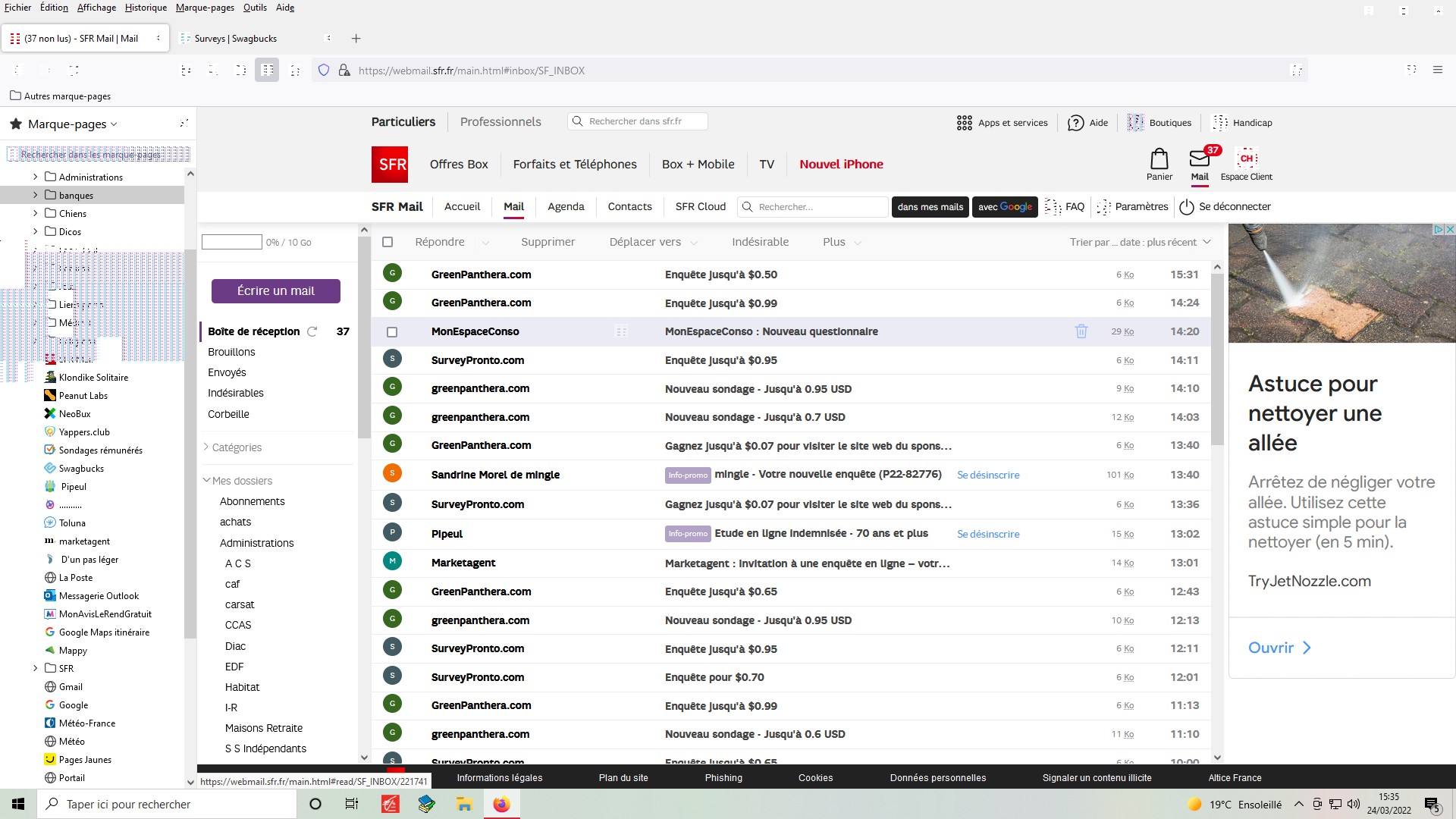The image size is (1456, 819).
Task: Click Écrire un mail button
Action: (275, 291)
